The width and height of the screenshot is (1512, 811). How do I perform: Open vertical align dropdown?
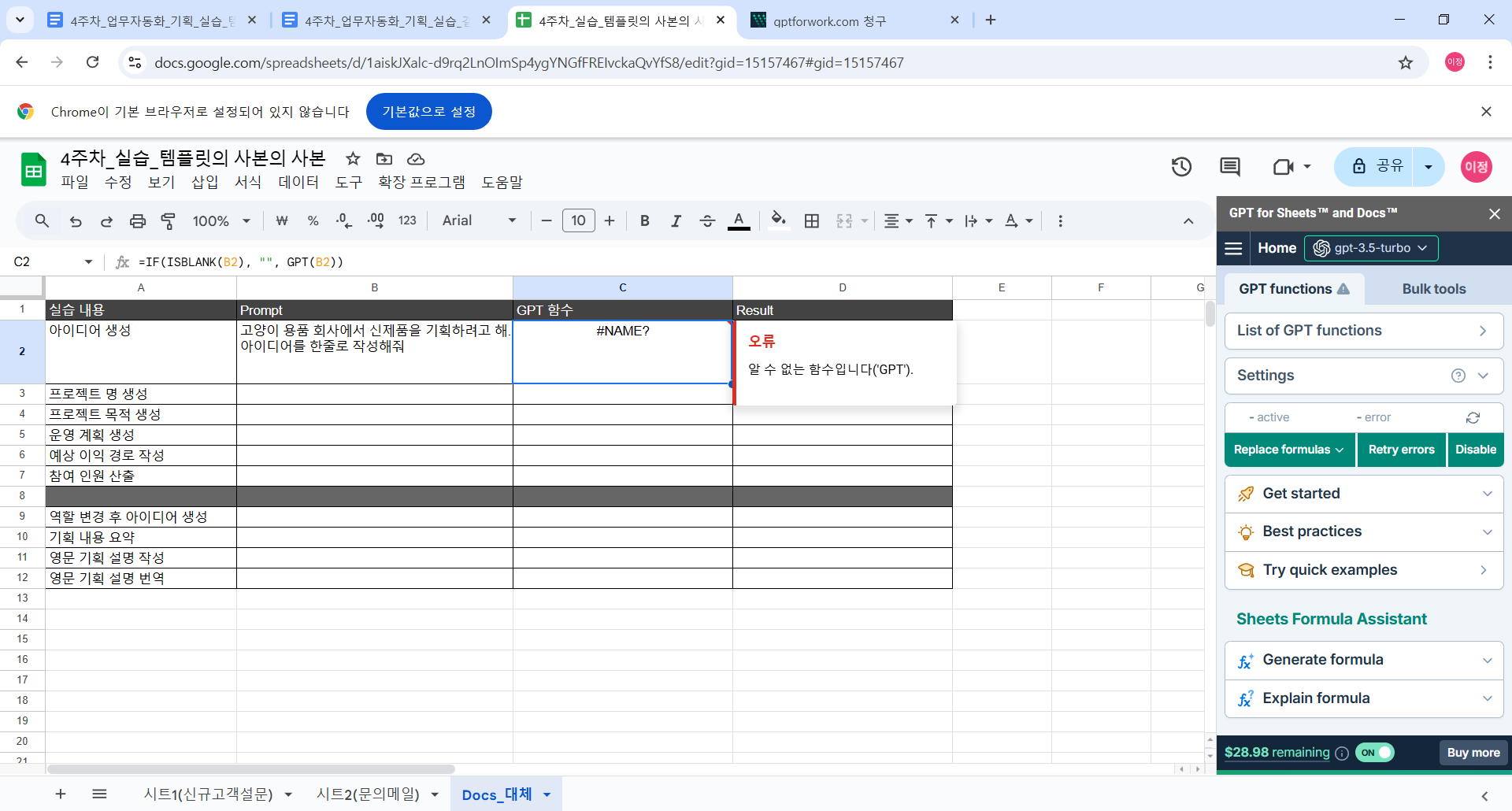click(938, 221)
